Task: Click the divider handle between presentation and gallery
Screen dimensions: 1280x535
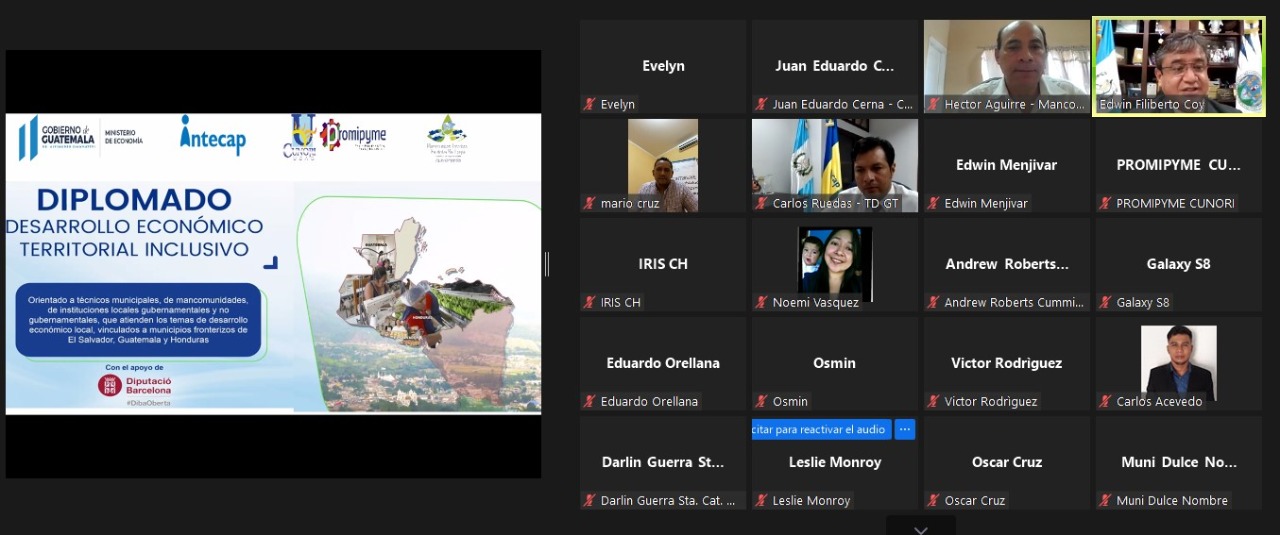Action: (x=547, y=264)
